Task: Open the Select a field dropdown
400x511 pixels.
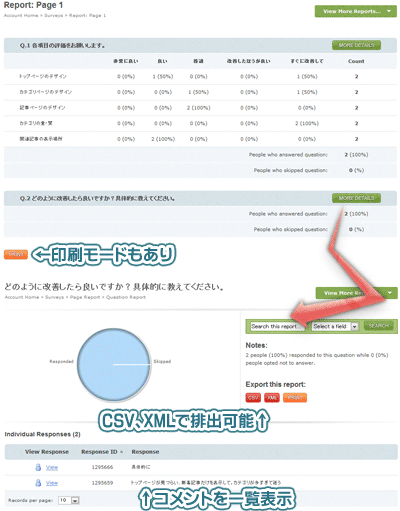Action: (335, 326)
